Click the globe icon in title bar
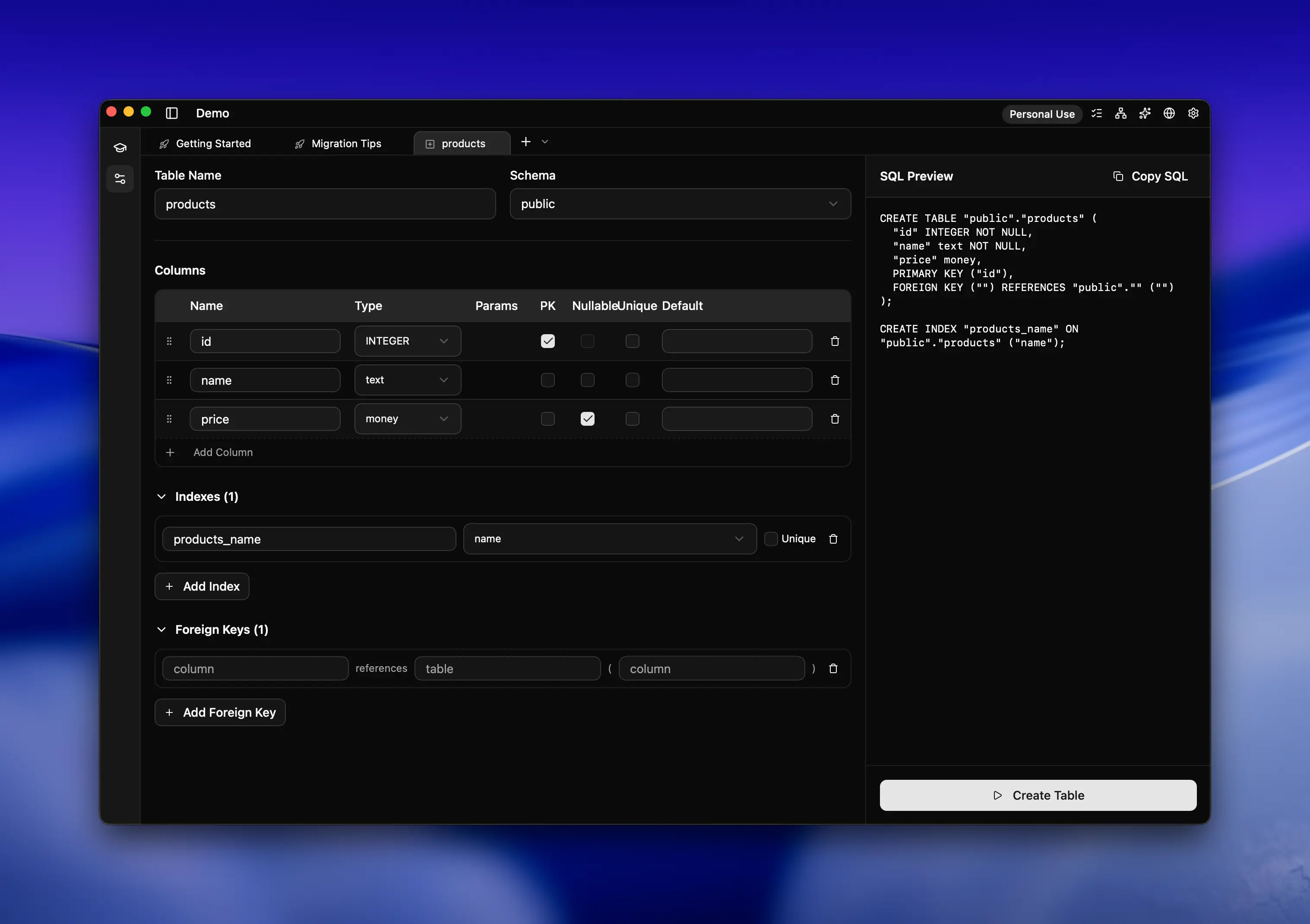 coord(1169,113)
